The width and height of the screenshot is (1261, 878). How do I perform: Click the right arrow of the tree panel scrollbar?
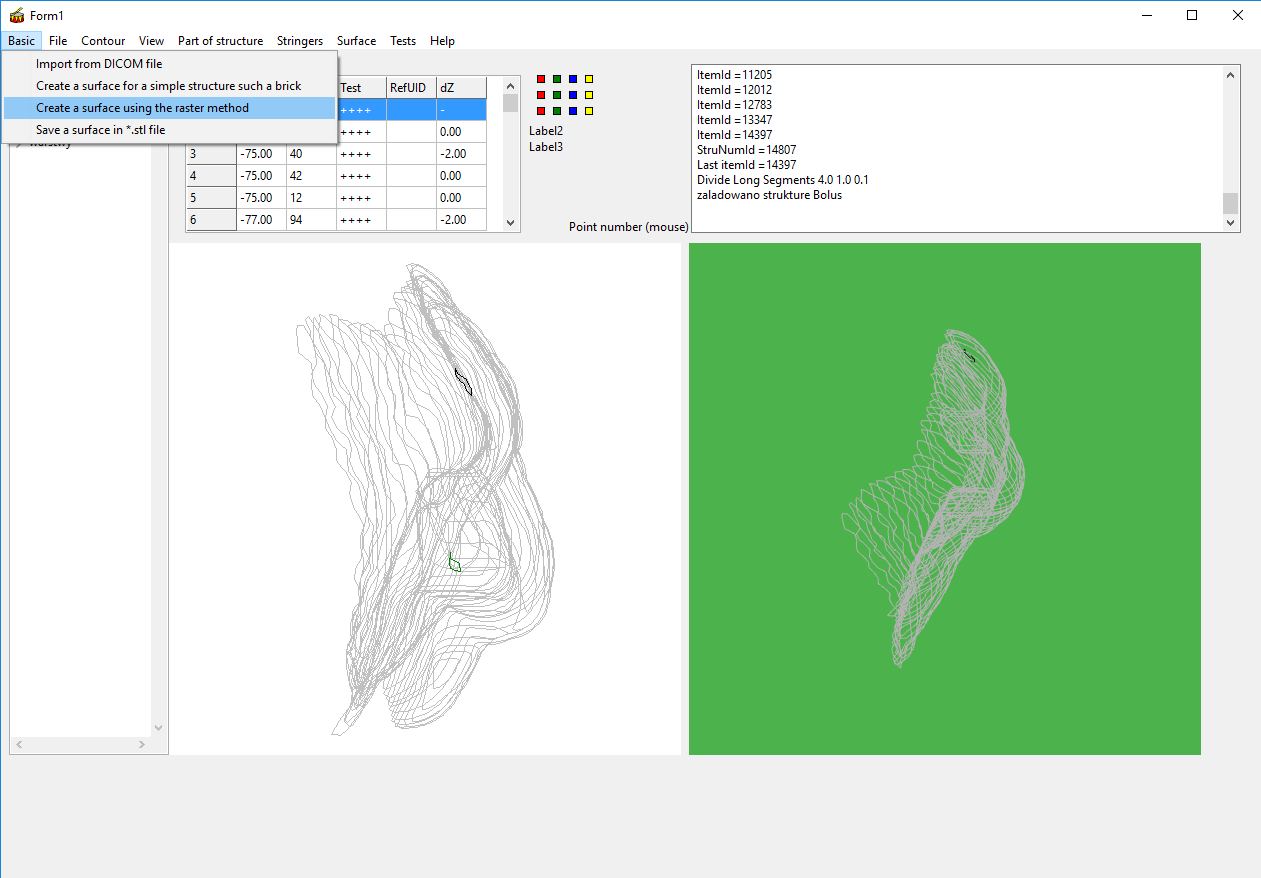coord(141,745)
